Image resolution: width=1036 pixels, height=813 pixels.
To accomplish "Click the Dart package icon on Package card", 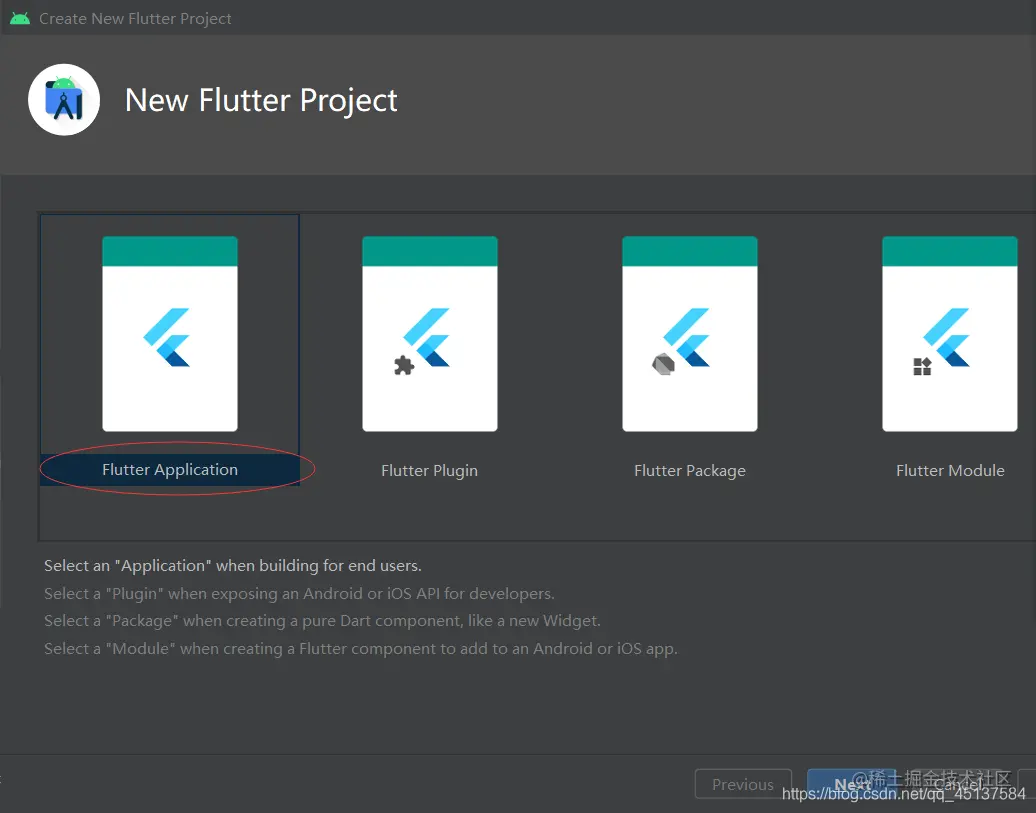I will (x=663, y=364).
